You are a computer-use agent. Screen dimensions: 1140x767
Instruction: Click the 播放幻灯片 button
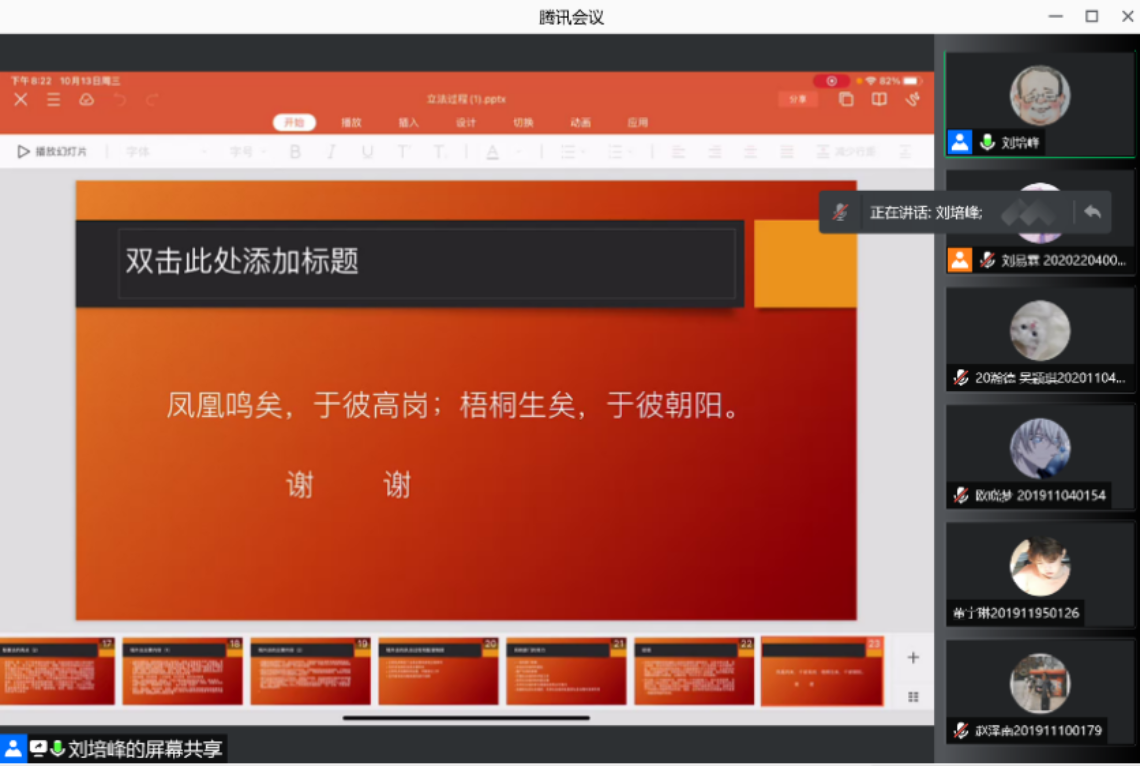coord(53,152)
